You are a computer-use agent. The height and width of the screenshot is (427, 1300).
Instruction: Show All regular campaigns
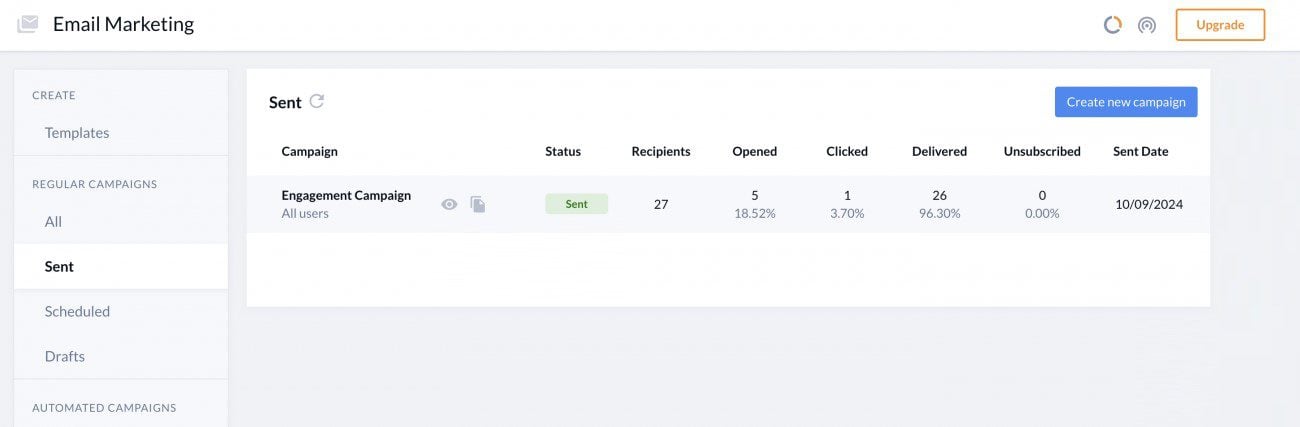point(53,221)
